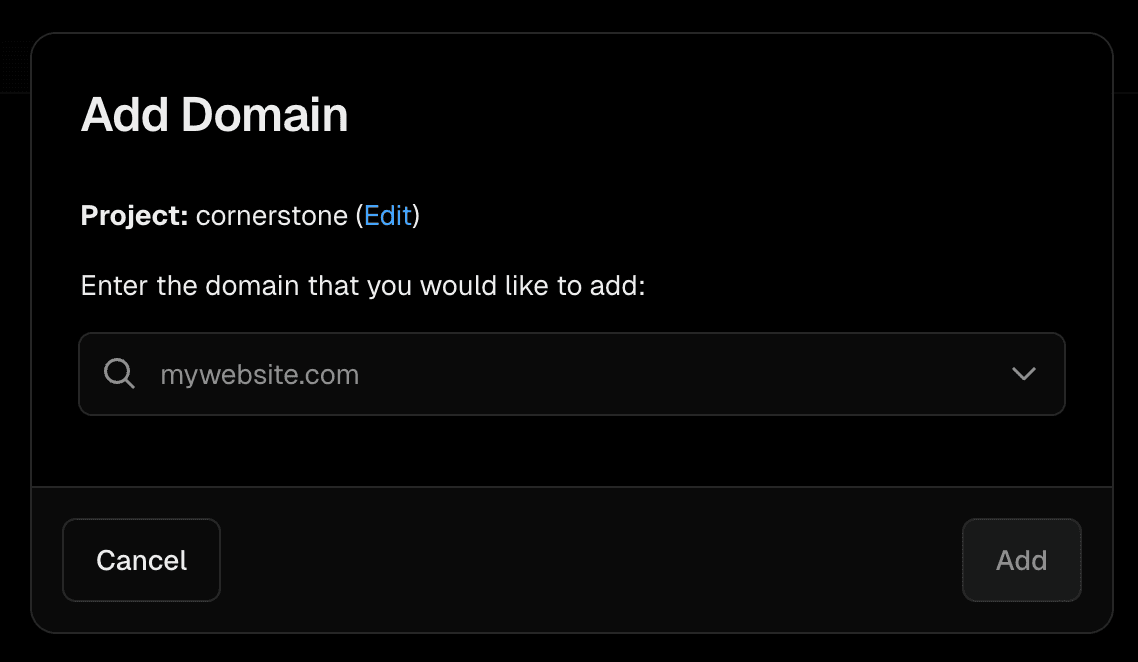This screenshot has width=1138, height=662.
Task: Focus the mywebsite.com domain input field
Action: [500, 374]
